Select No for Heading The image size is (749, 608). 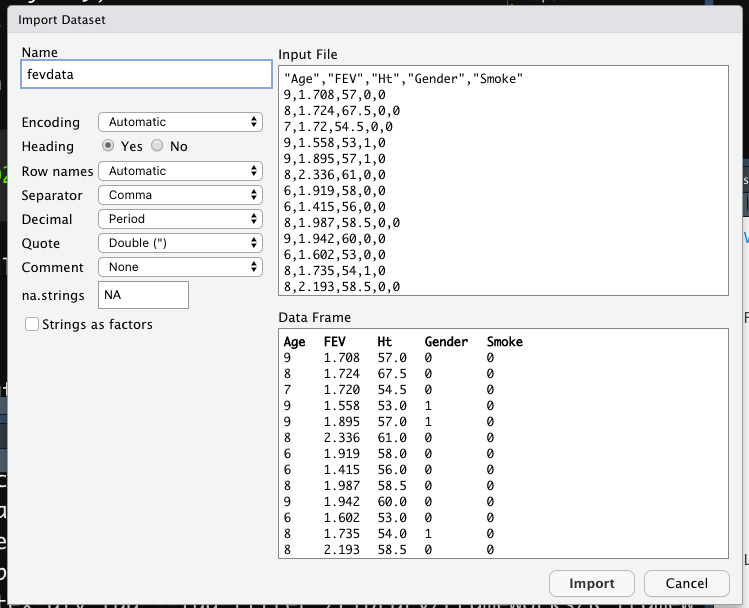(x=158, y=146)
